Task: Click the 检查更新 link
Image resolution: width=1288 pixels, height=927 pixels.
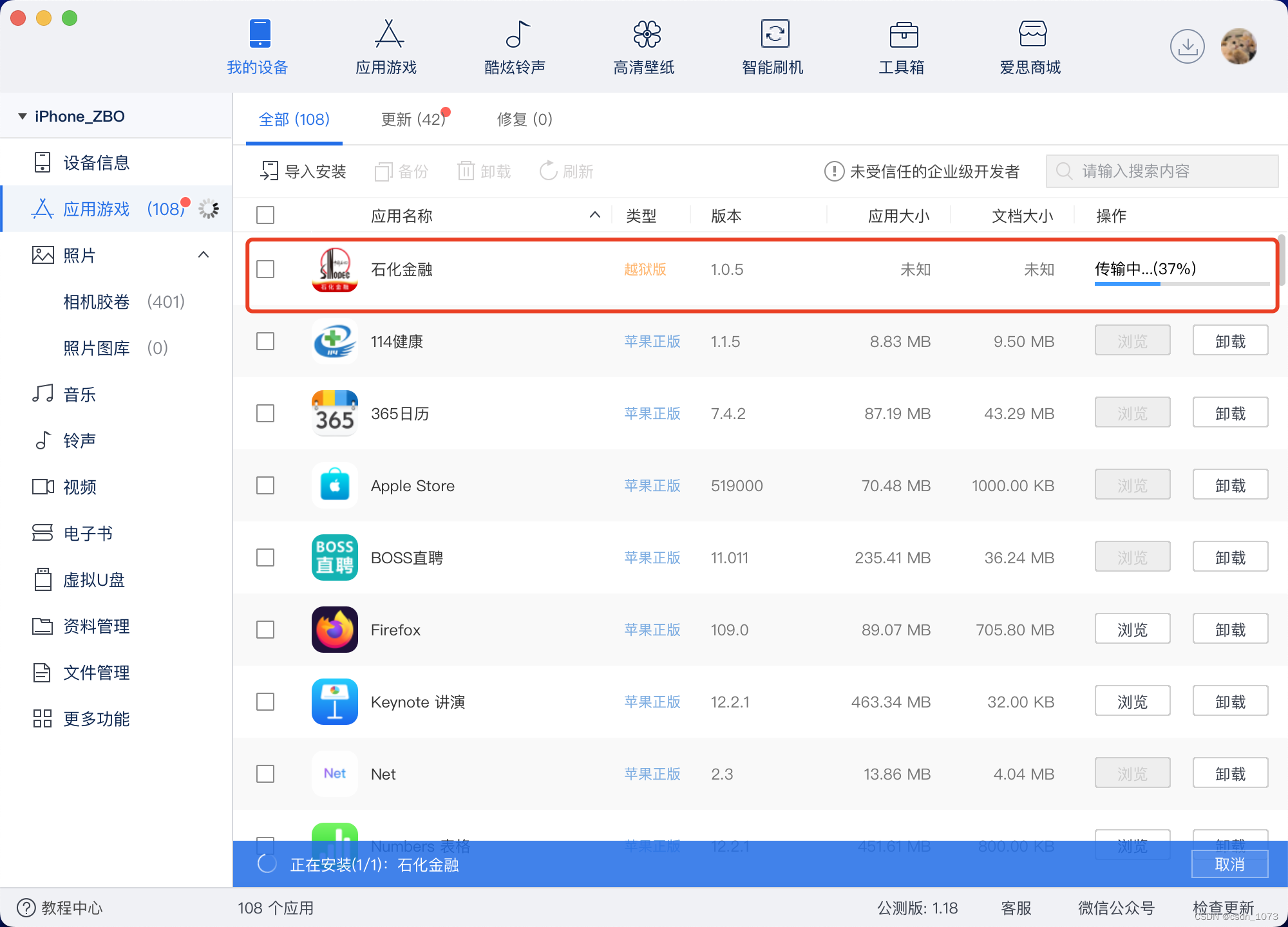Action: [1222, 908]
